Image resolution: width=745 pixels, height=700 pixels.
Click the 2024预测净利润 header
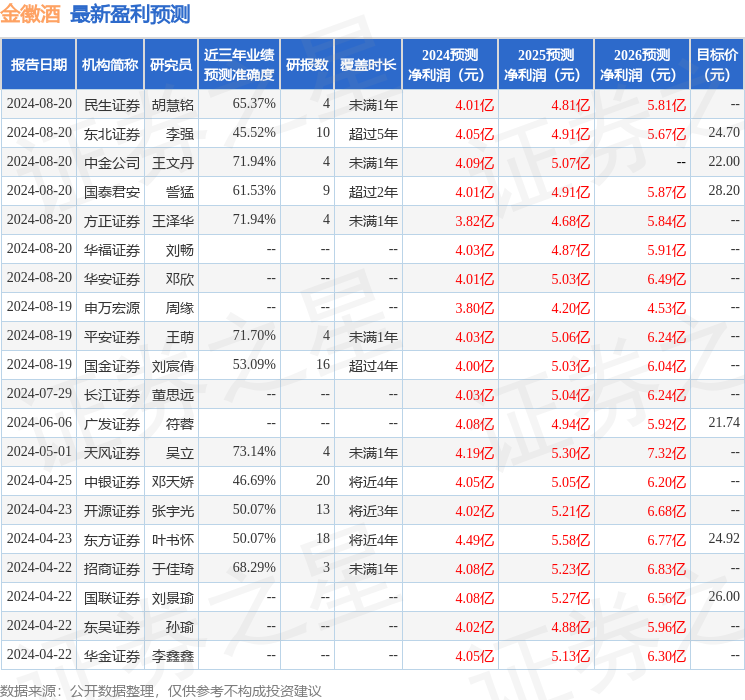pyautogui.click(x=450, y=65)
